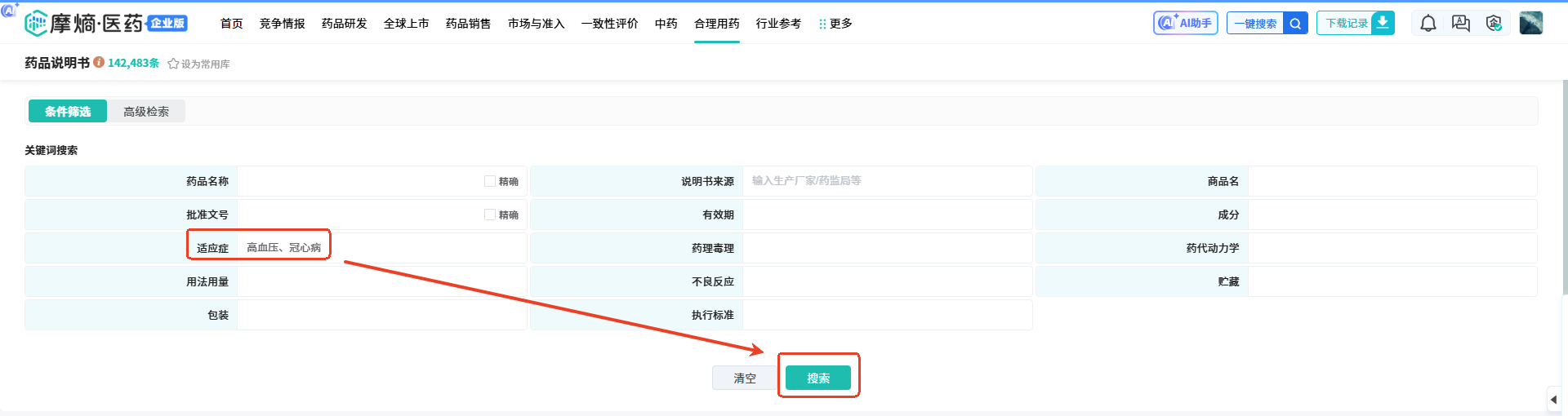
Task: Click the download arrow icon for 下载记录
Action: coord(1383,23)
